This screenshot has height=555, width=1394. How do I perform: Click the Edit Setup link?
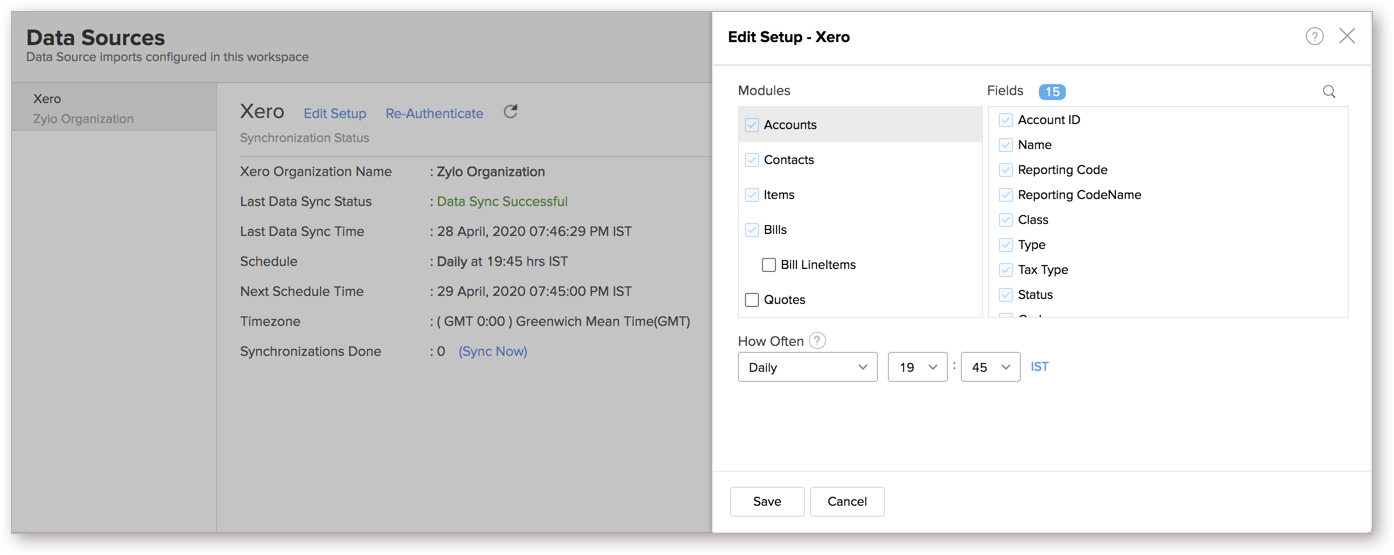(335, 114)
